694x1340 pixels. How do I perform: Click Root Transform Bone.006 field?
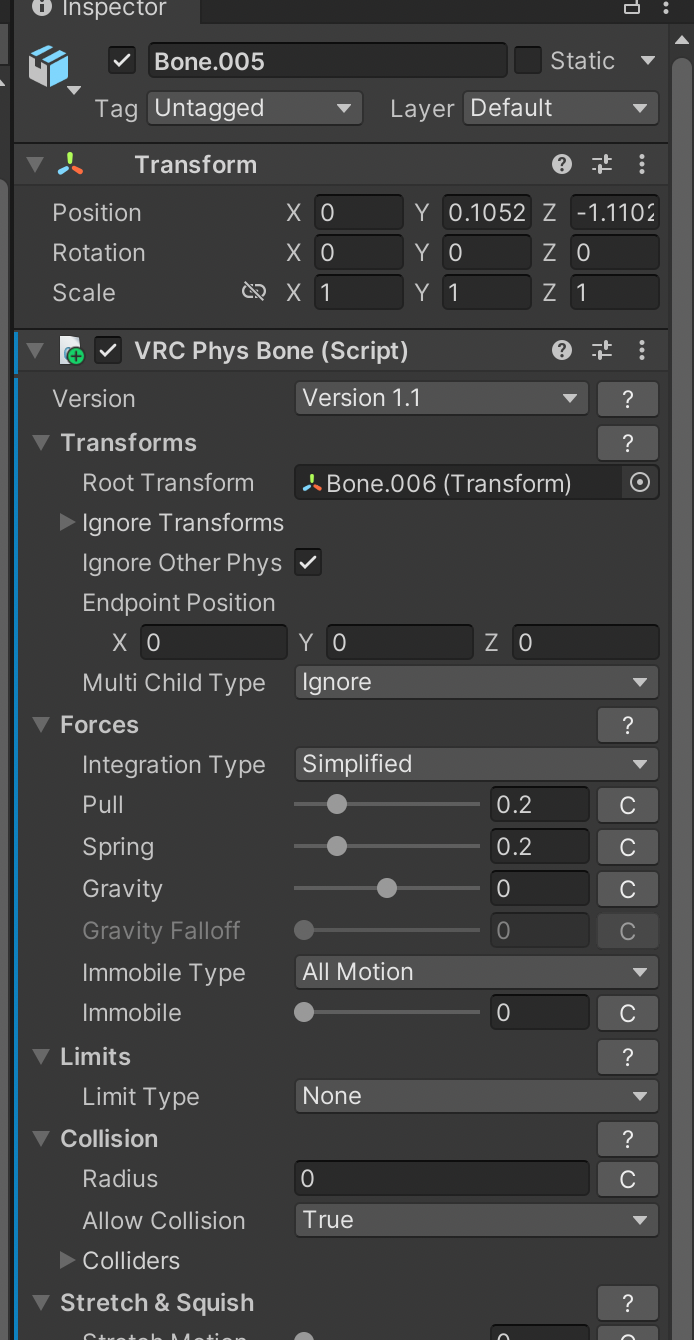pos(459,483)
